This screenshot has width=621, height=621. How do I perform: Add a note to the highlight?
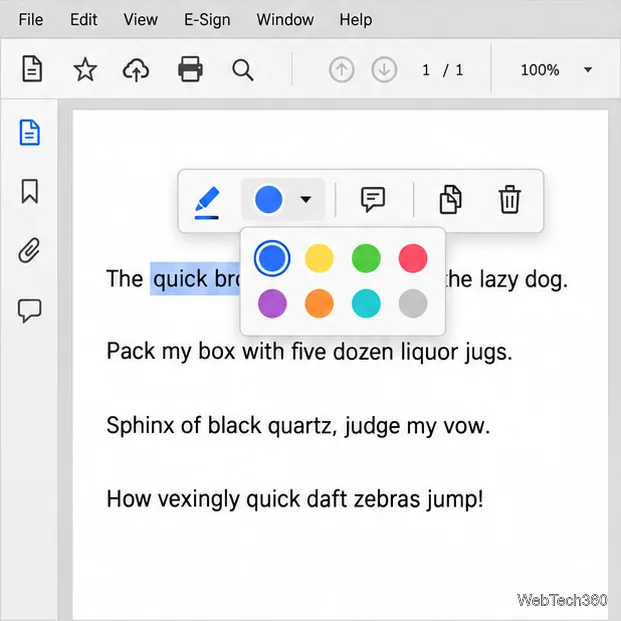pos(373,199)
